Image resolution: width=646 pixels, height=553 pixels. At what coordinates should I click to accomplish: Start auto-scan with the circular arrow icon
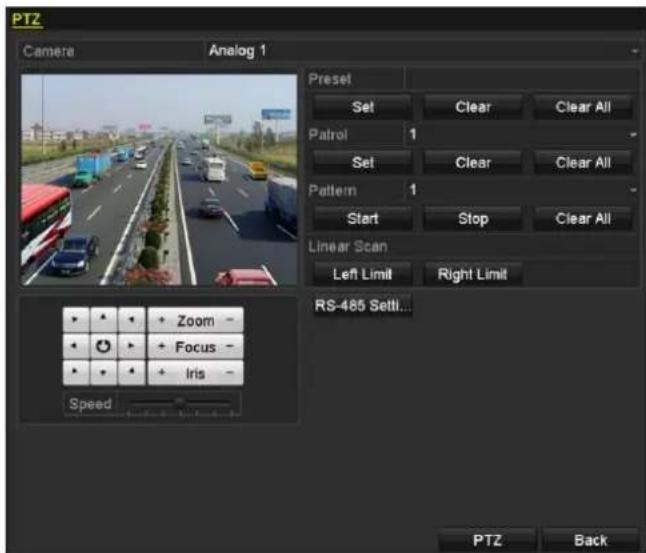103,346
